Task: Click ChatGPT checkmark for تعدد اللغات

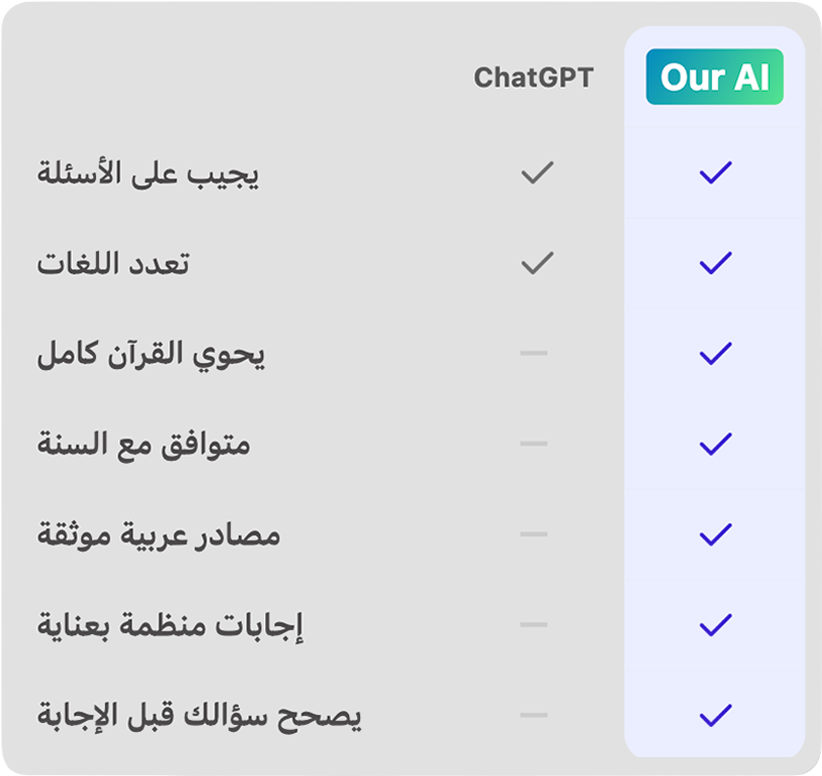Action: (537, 263)
